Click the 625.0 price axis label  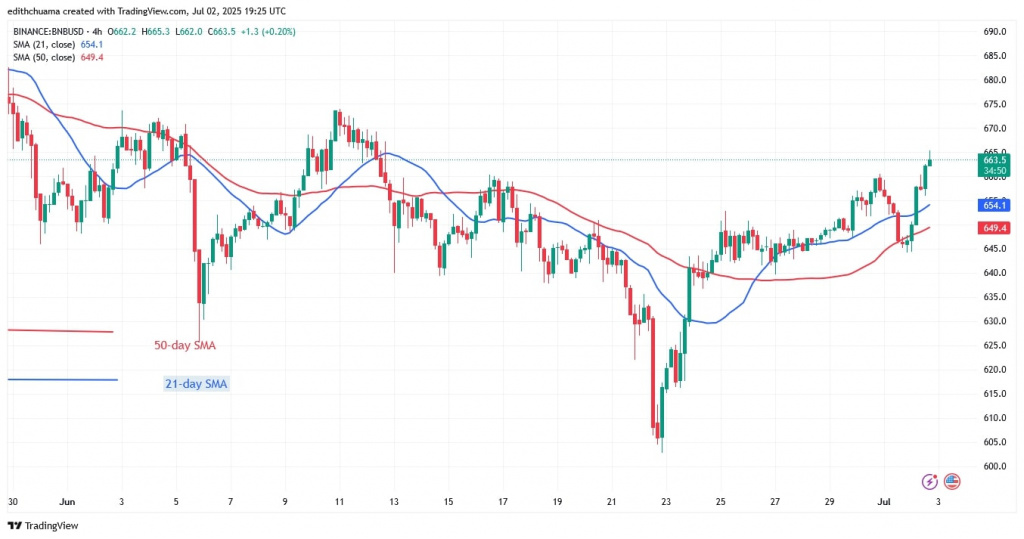tap(995, 345)
